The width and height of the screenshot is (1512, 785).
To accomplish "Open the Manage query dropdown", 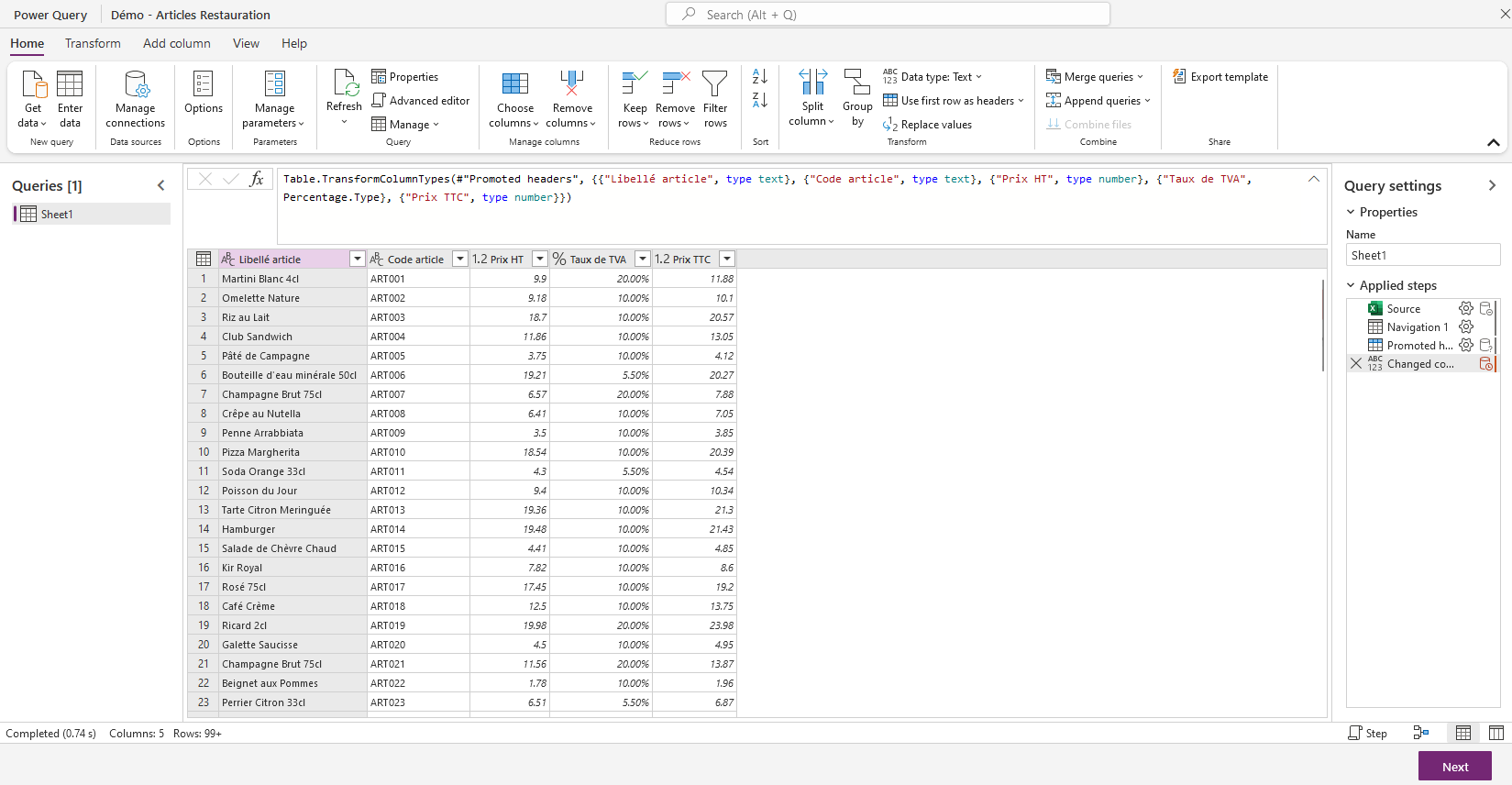I will pos(405,125).
